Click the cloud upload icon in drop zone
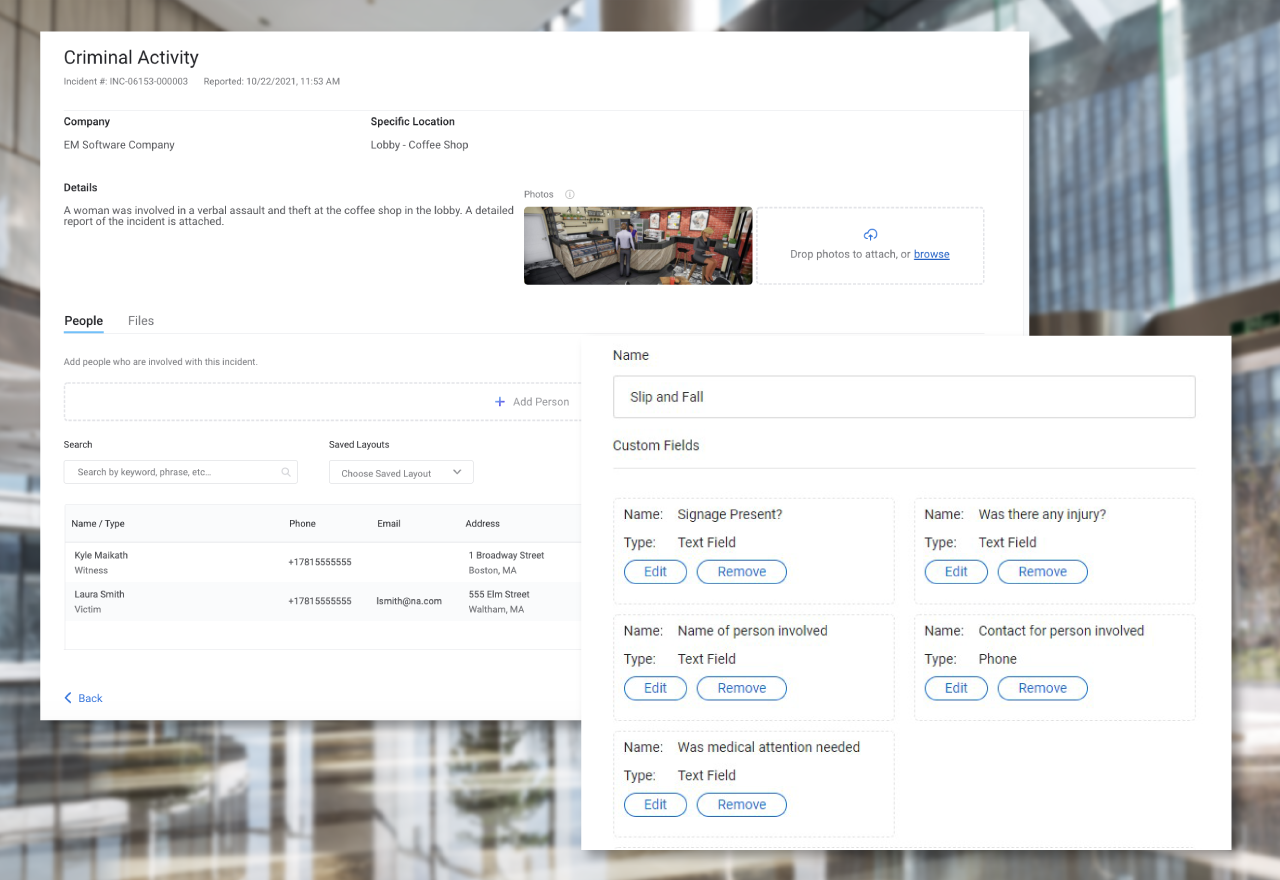This screenshot has width=1280, height=880. (870, 235)
